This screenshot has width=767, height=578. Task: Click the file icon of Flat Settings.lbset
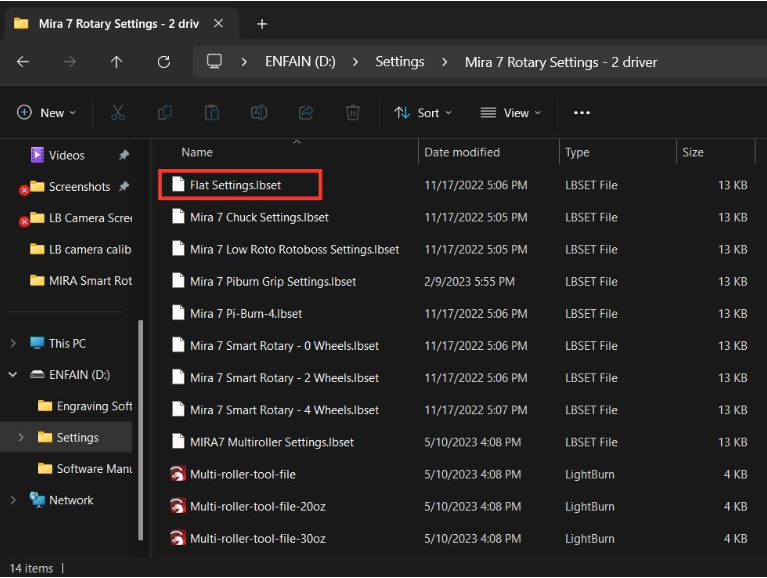coord(178,184)
